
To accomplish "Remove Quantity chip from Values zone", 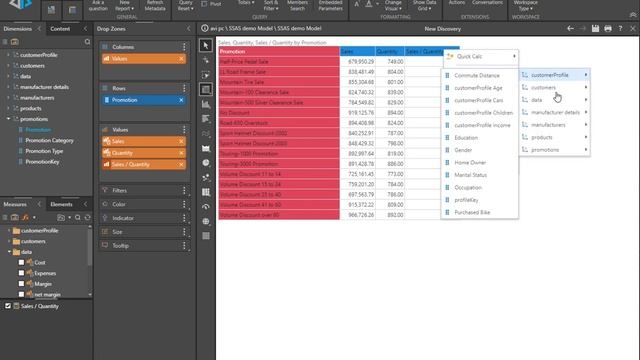I will 181,153.
